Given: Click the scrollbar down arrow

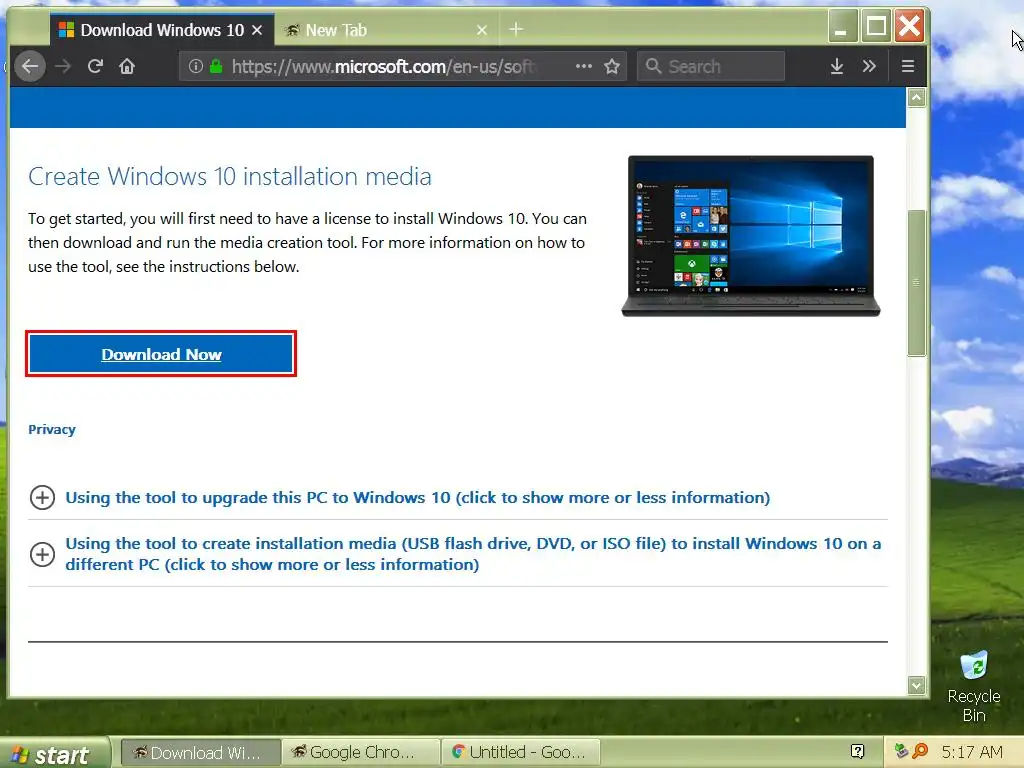Looking at the screenshot, I should [917, 685].
